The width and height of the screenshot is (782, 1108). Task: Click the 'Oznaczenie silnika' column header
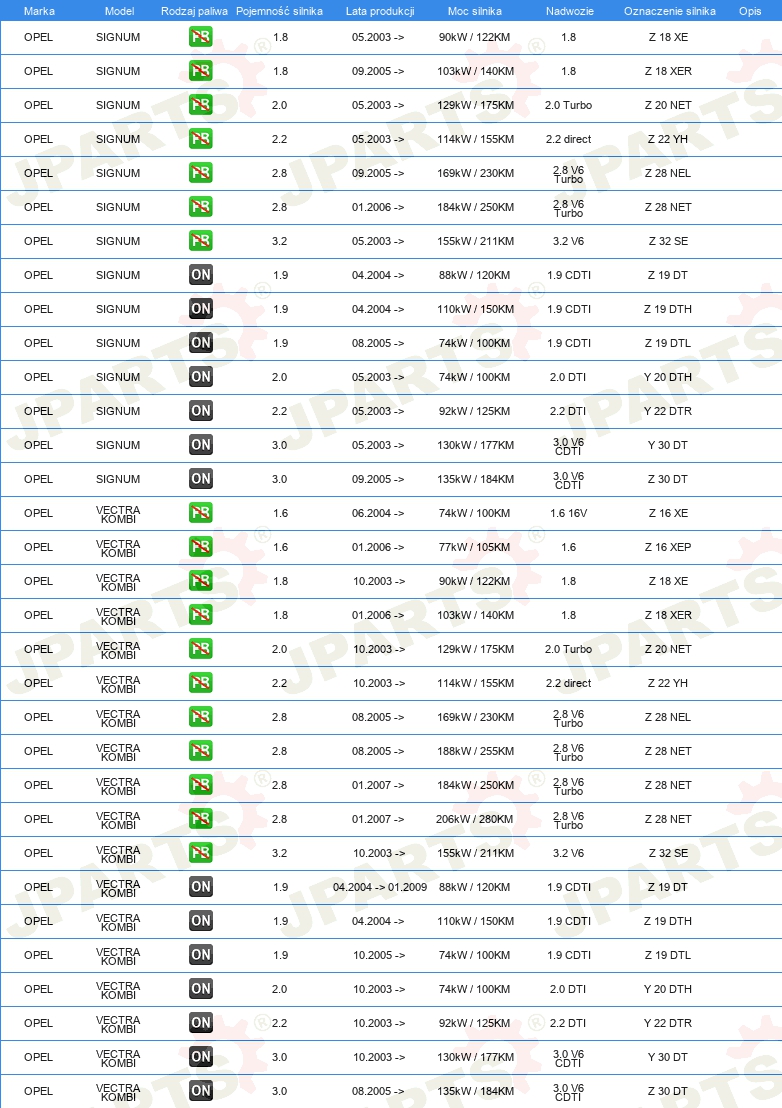click(670, 11)
